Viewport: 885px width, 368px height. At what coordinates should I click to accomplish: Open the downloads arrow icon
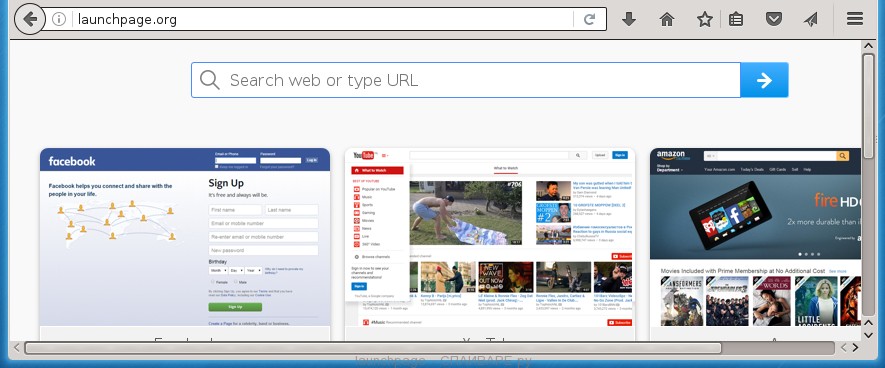click(x=629, y=19)
